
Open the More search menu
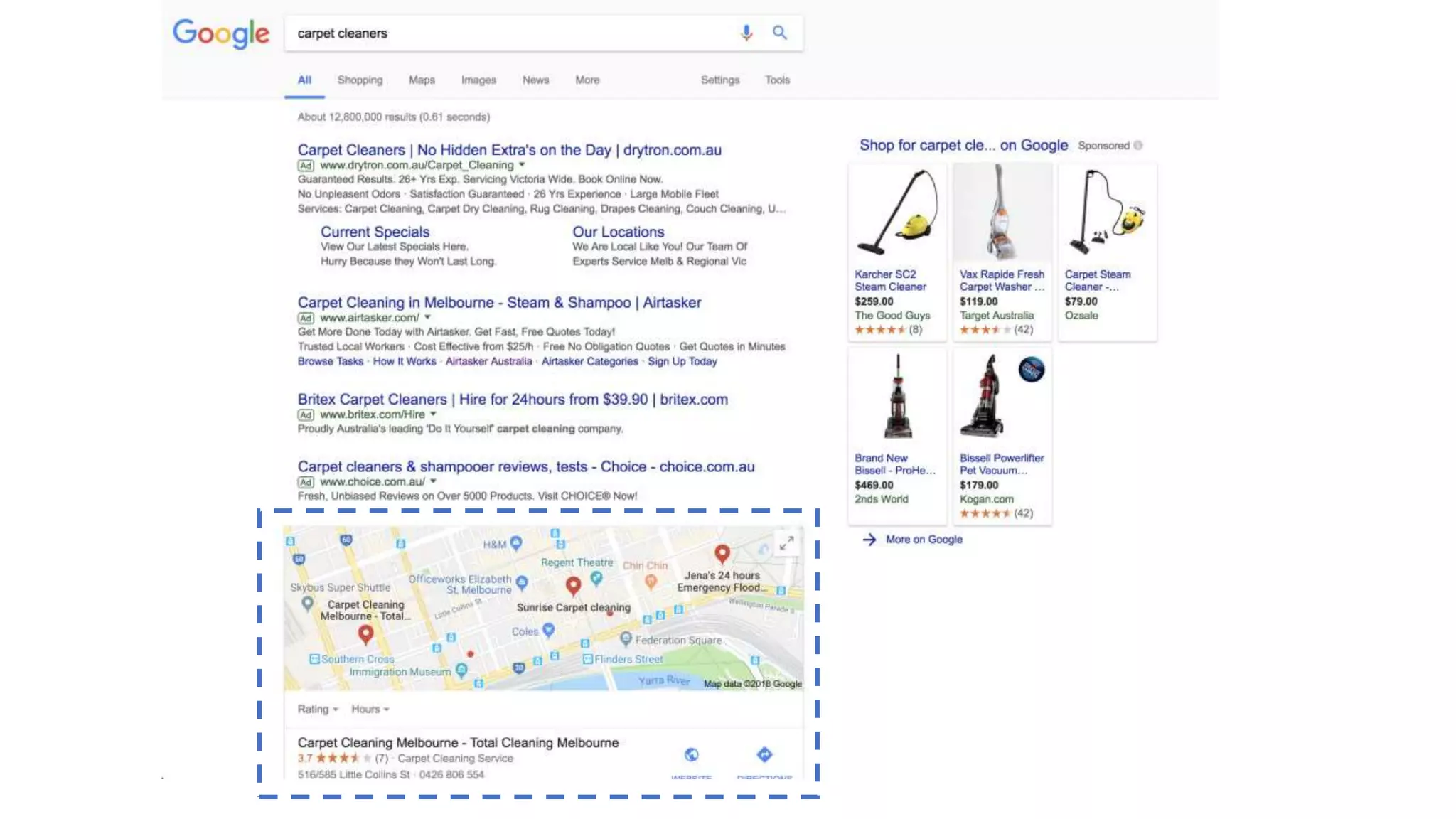tap(587, 80)
